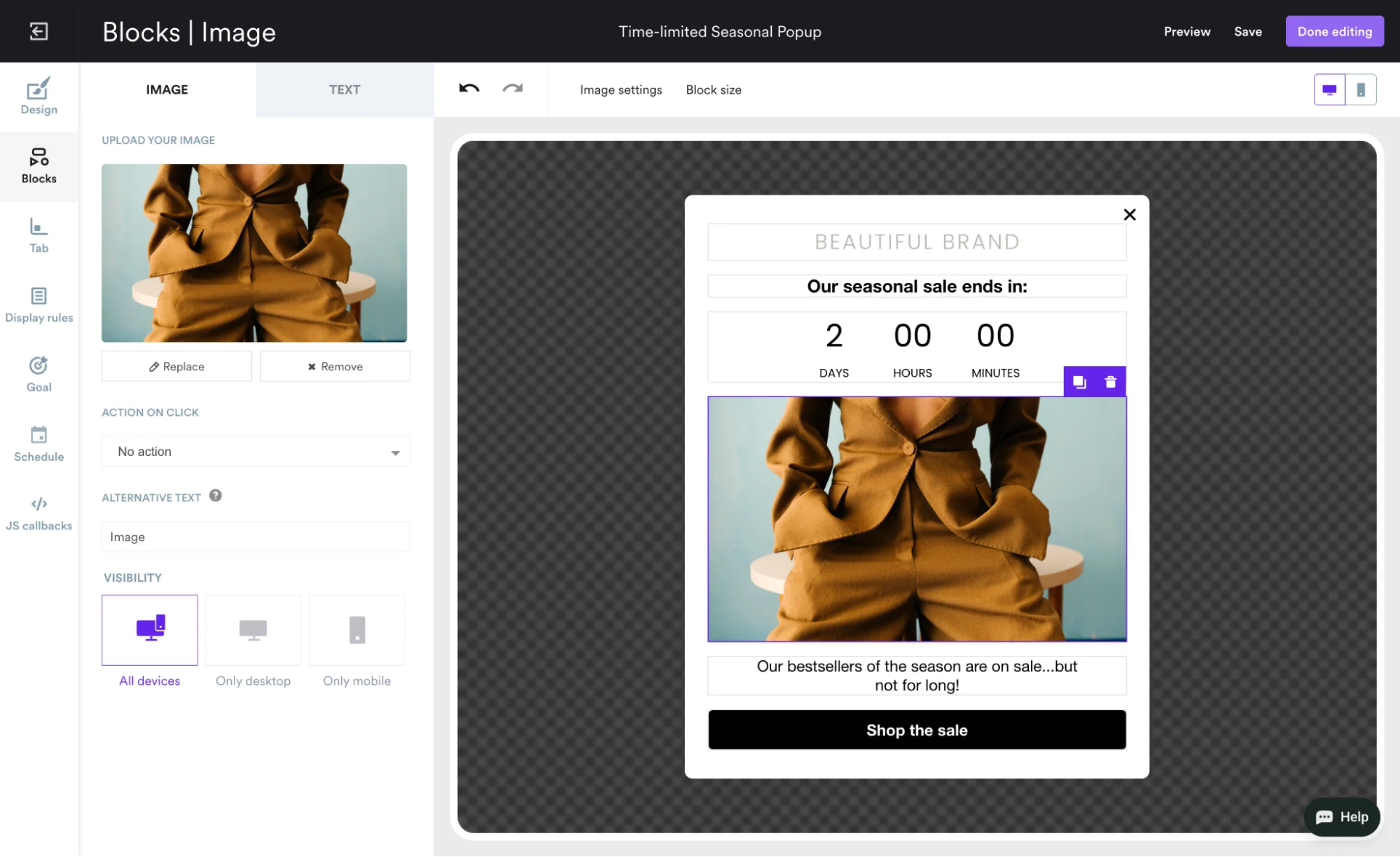The width and height of the screenshot is (1400, 857).
Task: Click the Done editing button
Action: [1333, 32]
